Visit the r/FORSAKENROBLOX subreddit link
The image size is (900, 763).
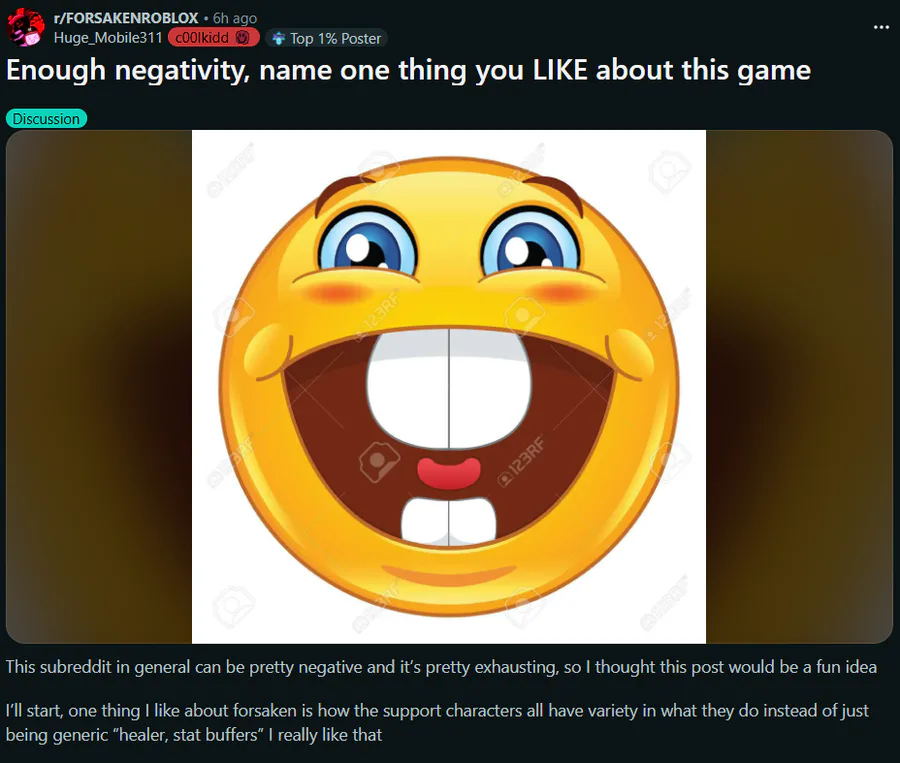pyautogui.click(x=126, y=18)
